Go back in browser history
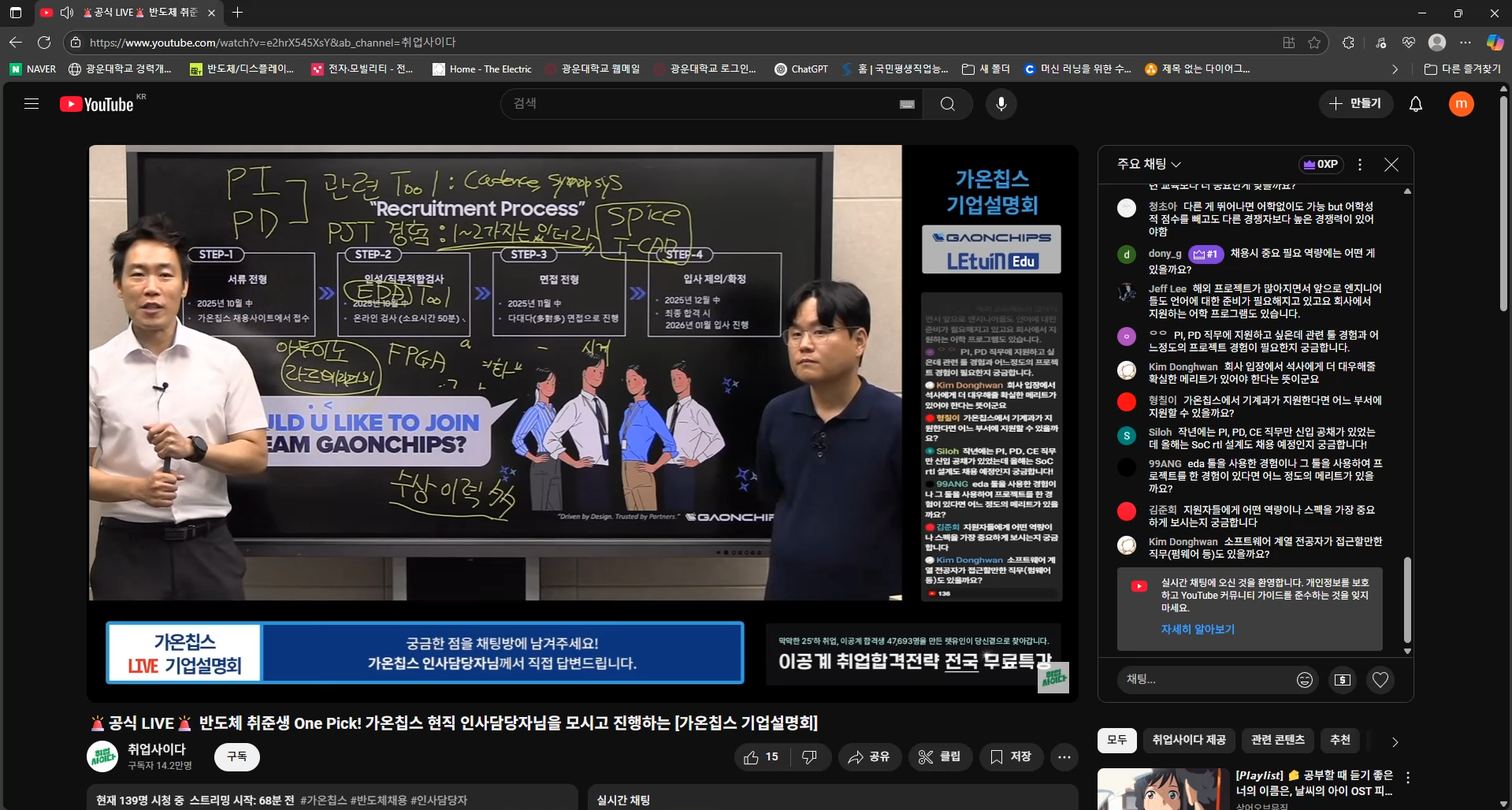The width and height of the screenshot is (1512, 810). pos(16,43)
